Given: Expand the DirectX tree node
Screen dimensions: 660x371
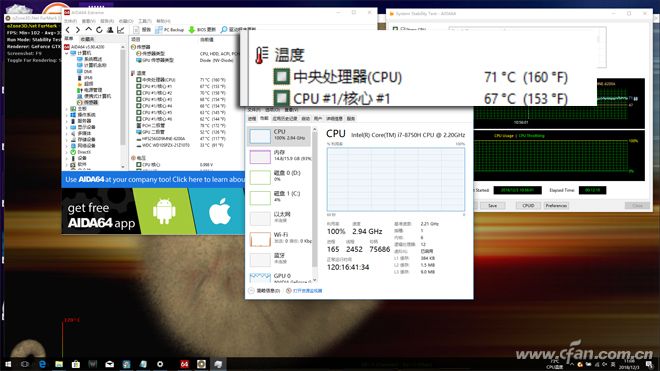Looking at the screenshot, I should pyautogui.click(x=67, y=152).
